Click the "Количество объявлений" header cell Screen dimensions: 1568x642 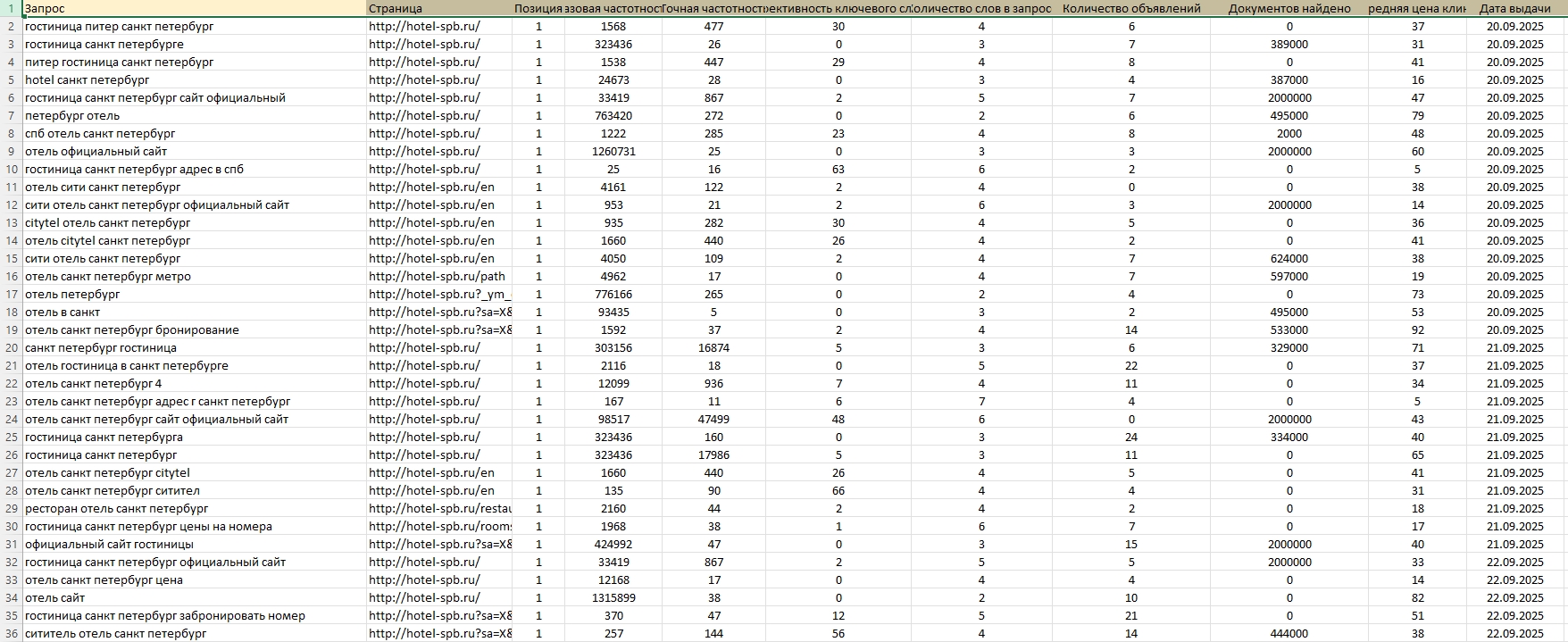[x=1130, y=9]
